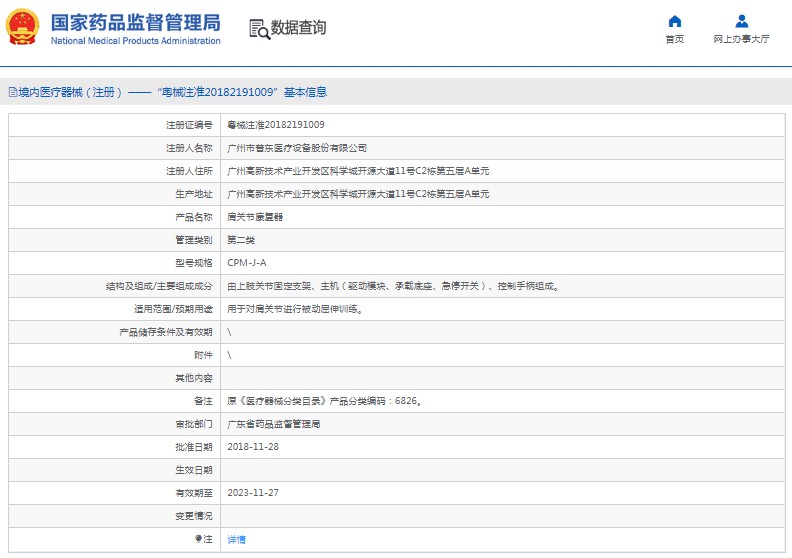Select 第二类 management category value
792x558 pixels.
point(241,240)
